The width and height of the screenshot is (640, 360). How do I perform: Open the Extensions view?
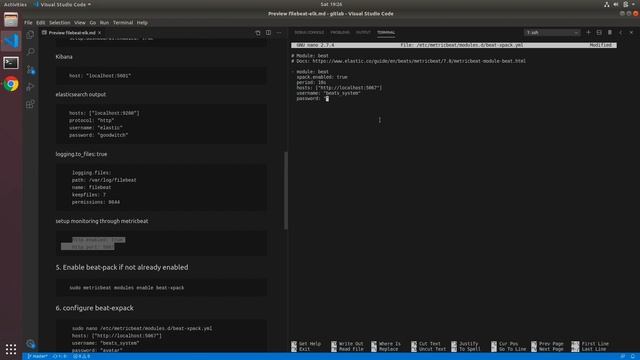pos(30,104)
